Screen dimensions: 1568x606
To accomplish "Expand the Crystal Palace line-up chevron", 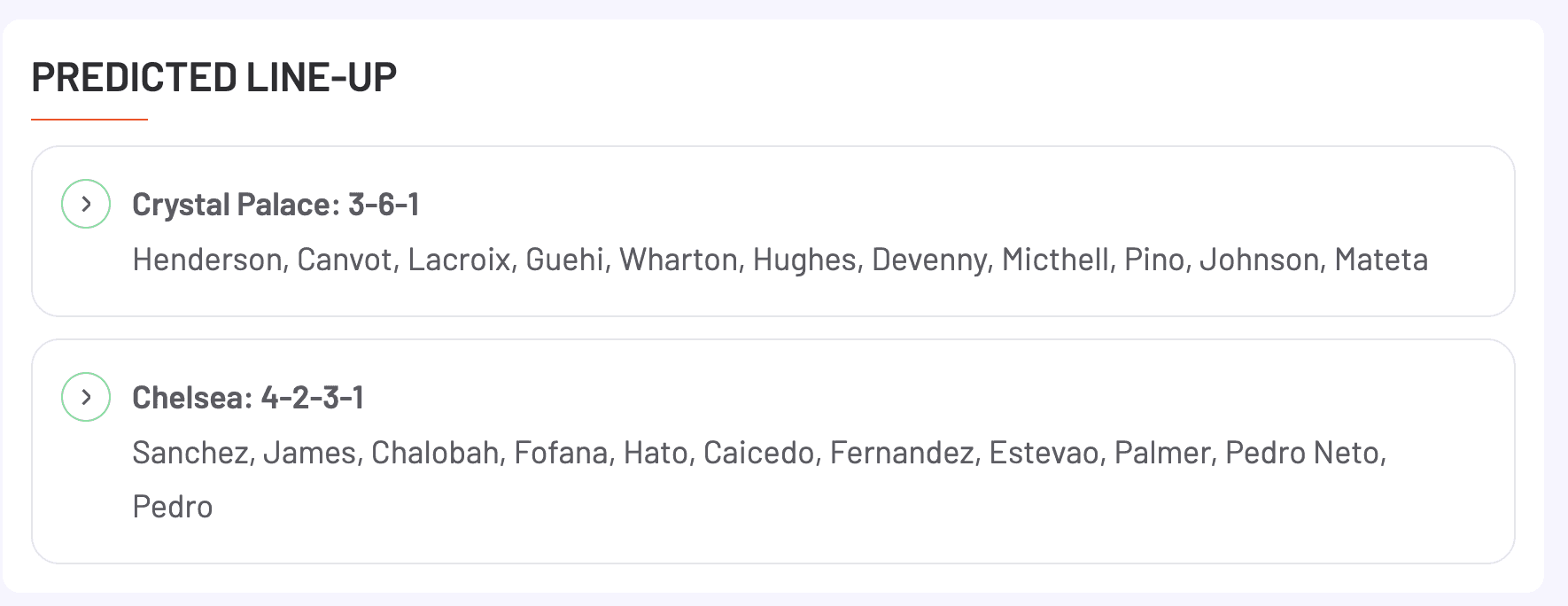I will pyautogui.click(x=86, y=204).
